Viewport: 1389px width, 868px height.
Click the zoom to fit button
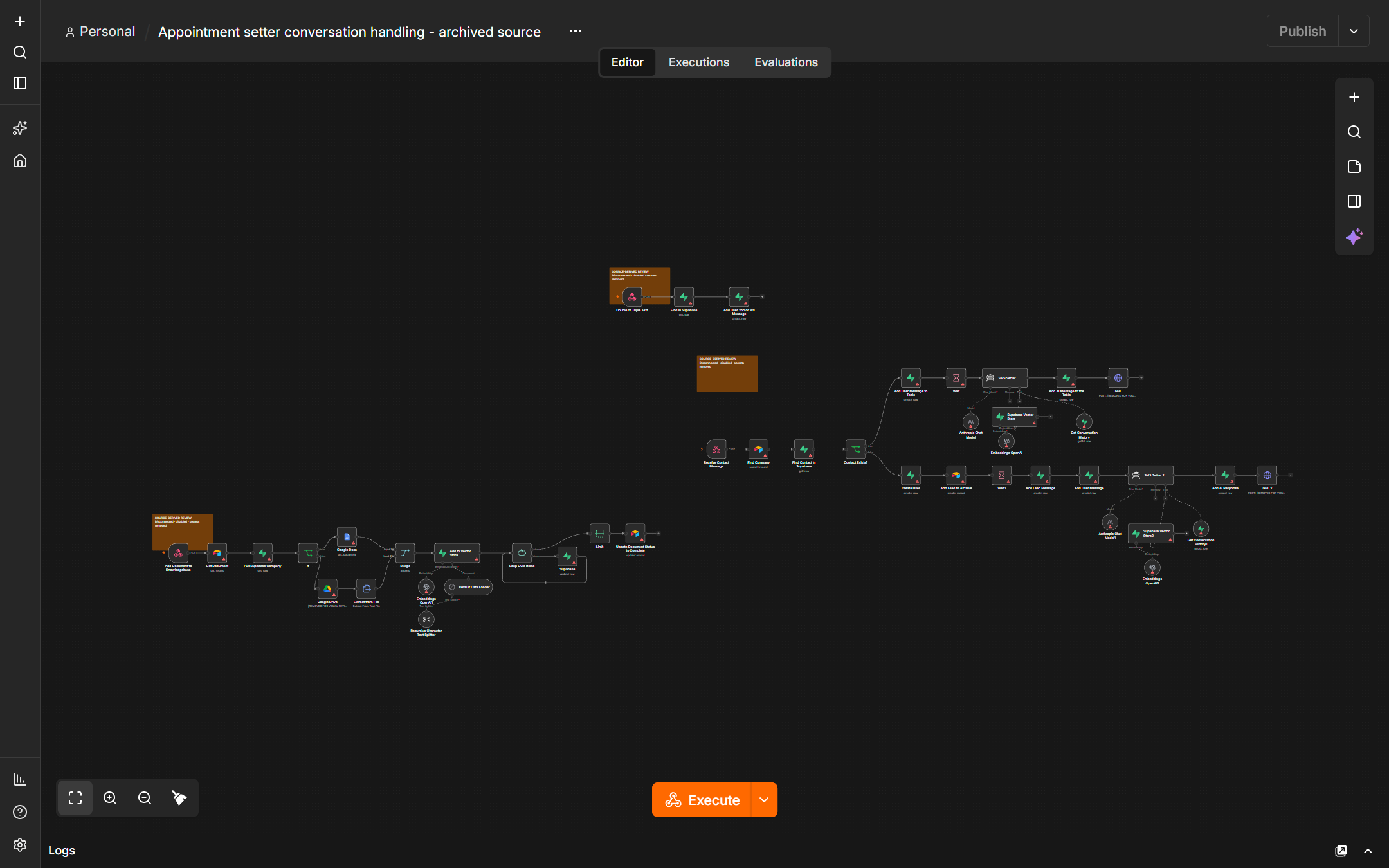(75, 798)
